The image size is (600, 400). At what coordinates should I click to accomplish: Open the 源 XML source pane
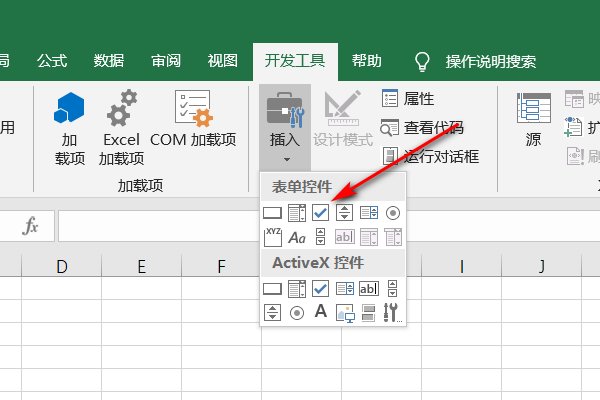click(x=533, y=120)
